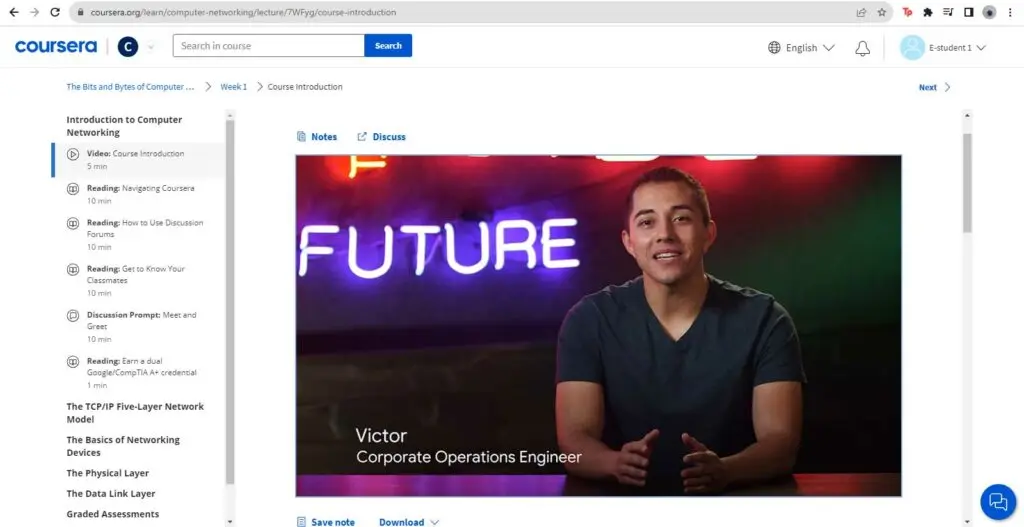The image size is (1024, 527).
Task: Collapse Introduction to Computer Networking section
Action: coord(124,126)
